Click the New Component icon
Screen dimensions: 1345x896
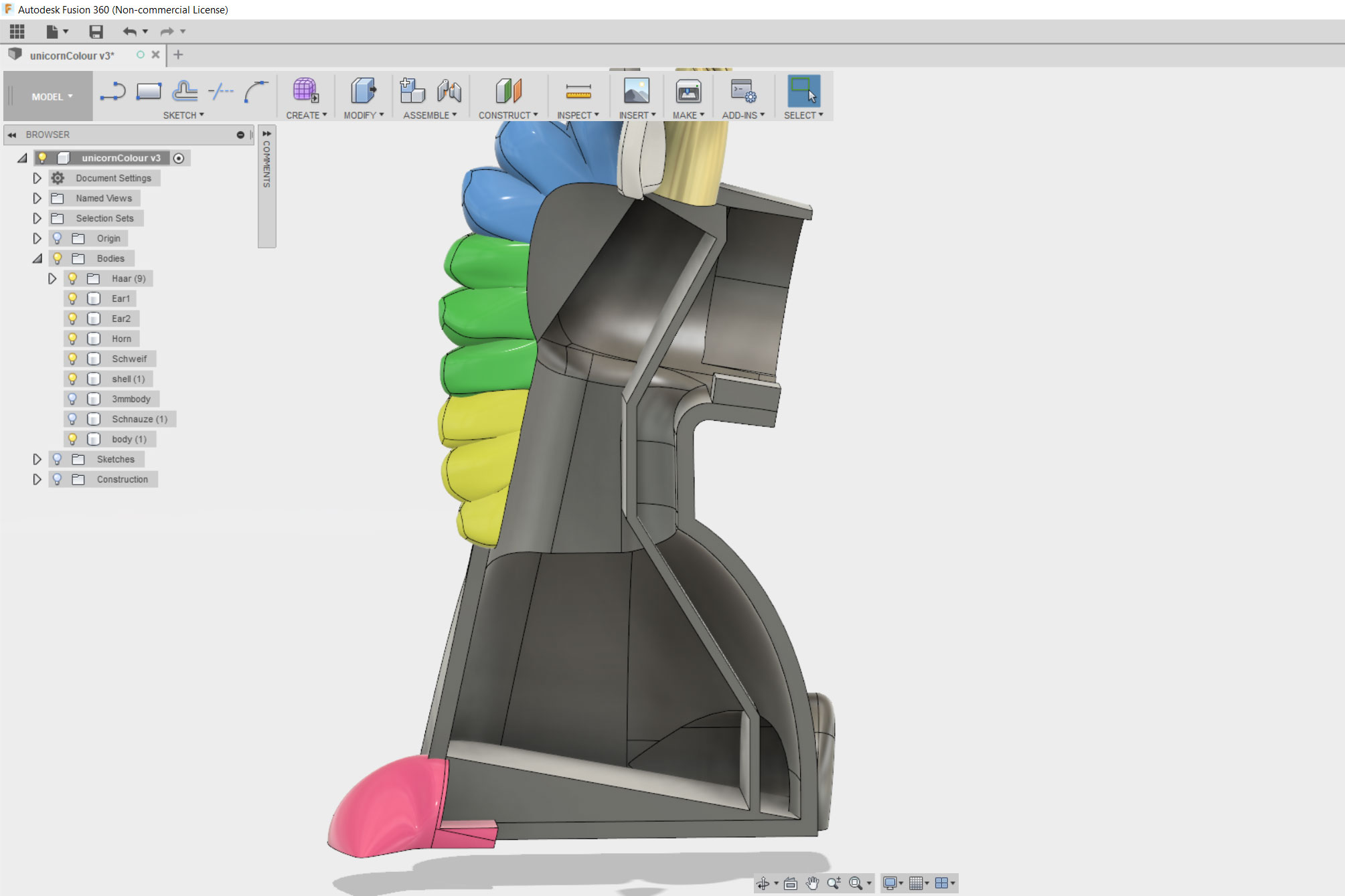pyautogui.click(x=412, y=90)
